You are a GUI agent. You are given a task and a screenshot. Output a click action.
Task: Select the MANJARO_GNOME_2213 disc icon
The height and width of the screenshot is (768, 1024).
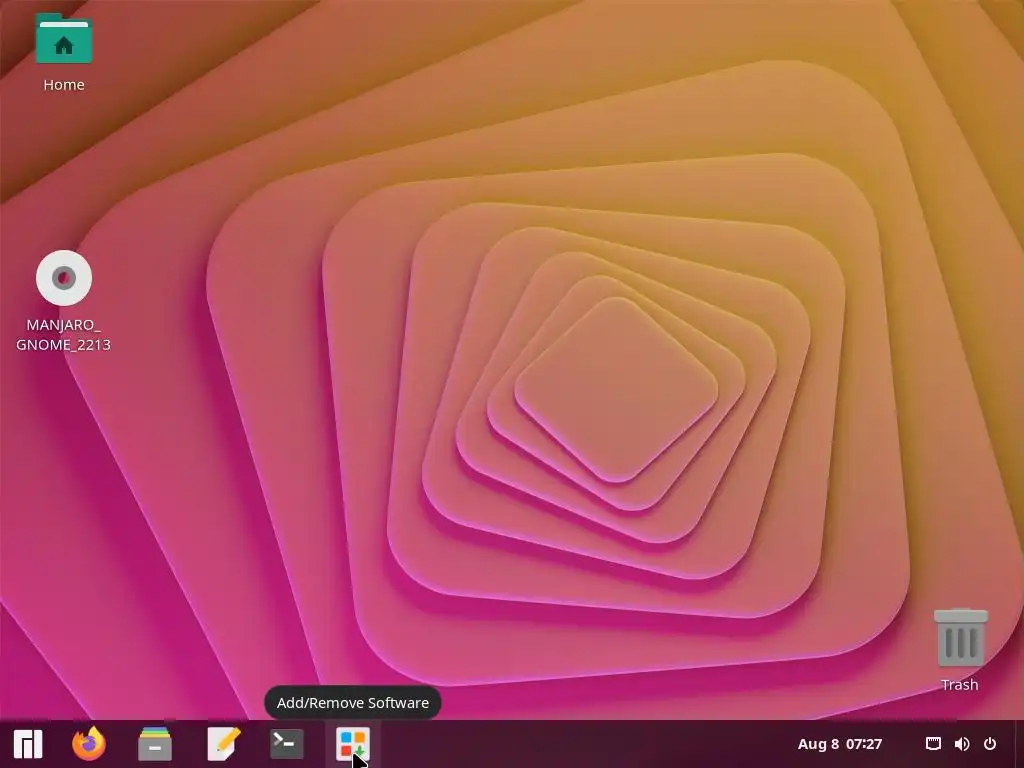click(x=63, y=278)
